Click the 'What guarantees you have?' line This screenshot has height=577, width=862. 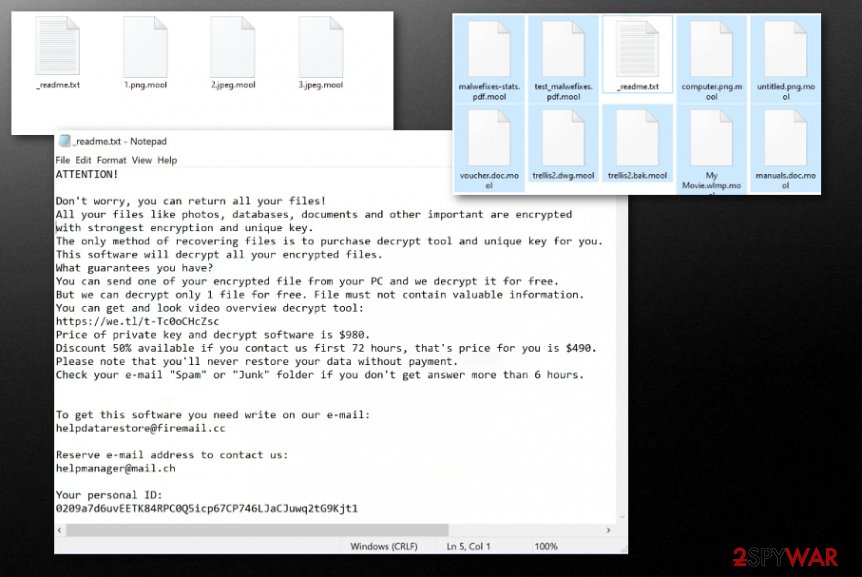click(134, 268)
